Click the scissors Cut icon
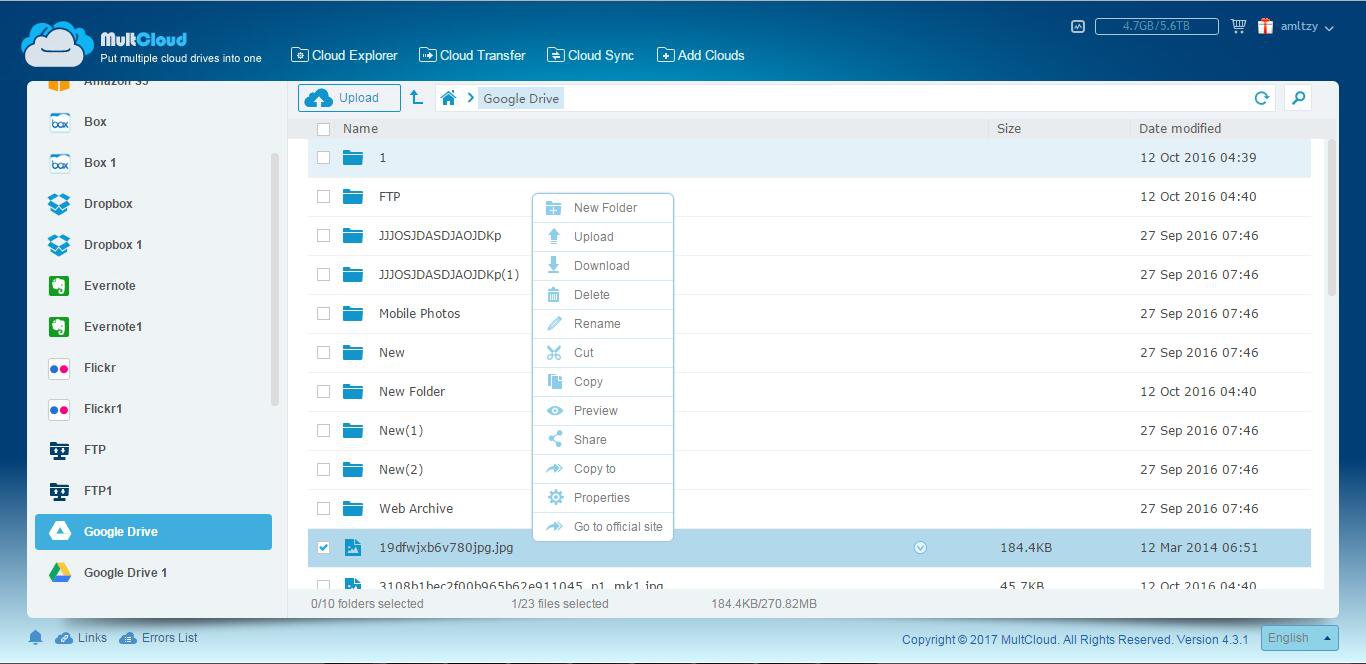Viewport: 1366px width, 664px height. (x=553, y=353)
